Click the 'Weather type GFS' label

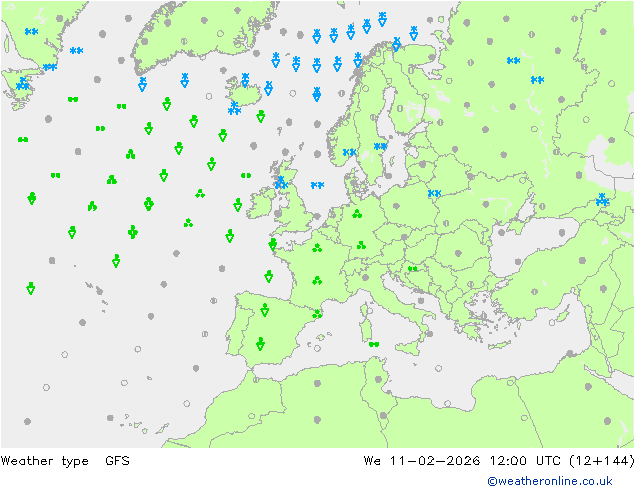pos(65,460)
